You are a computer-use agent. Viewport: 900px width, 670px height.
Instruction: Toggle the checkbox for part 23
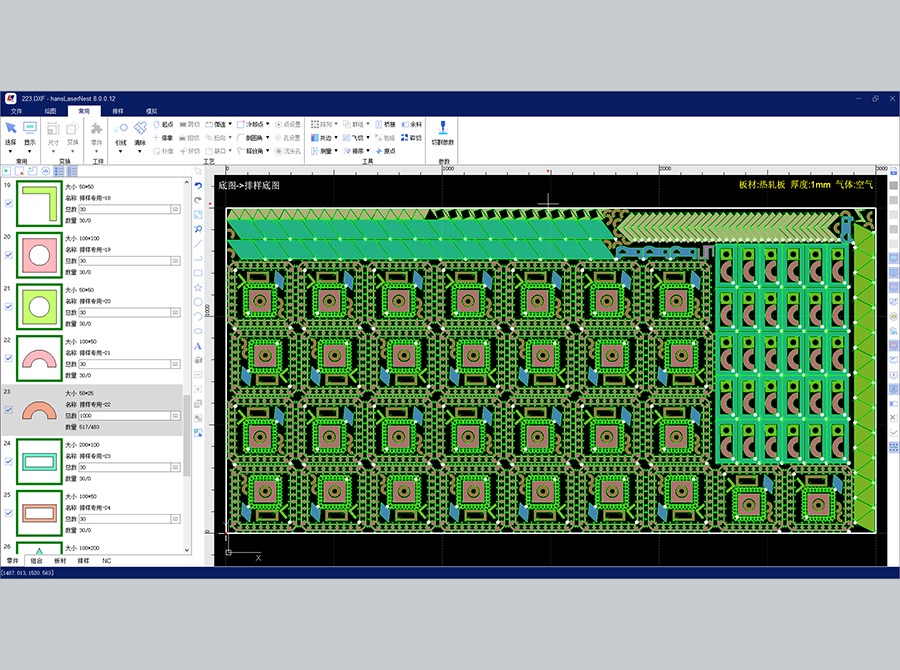pyautogui.click(x=9, y=410)
